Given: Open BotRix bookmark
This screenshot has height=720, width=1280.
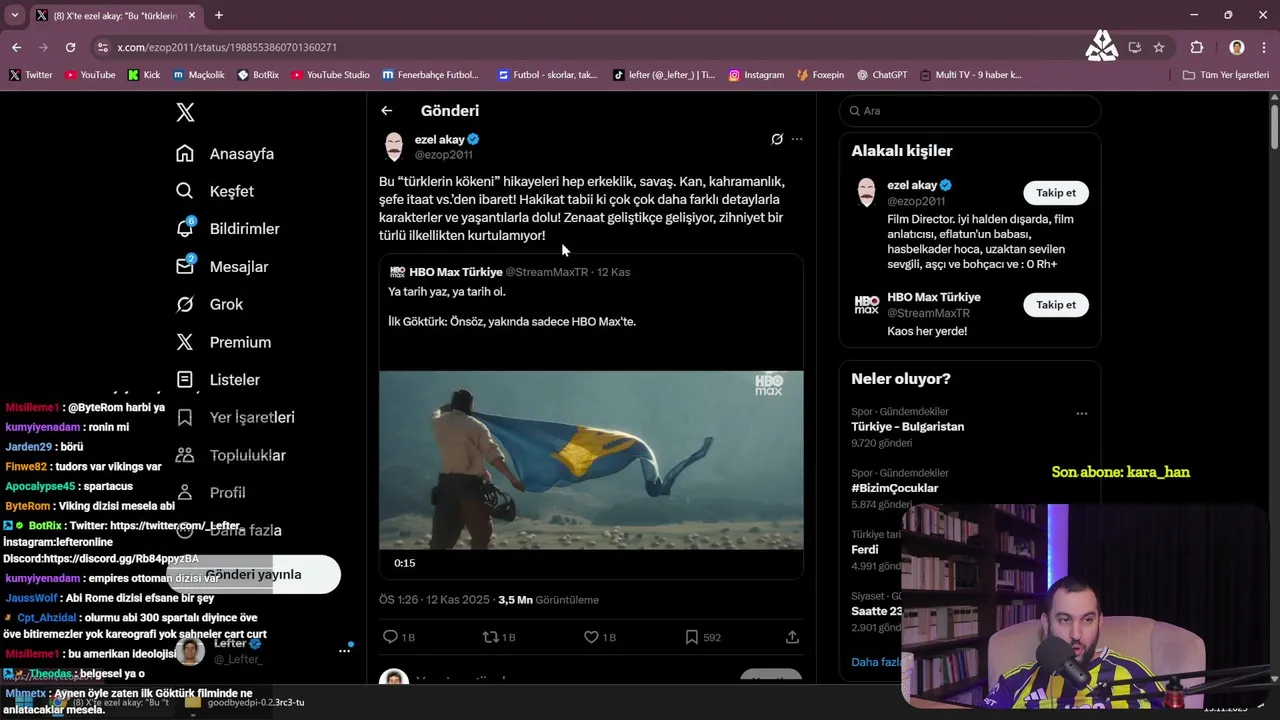Looking at the screenshot, I should [258, 75].
